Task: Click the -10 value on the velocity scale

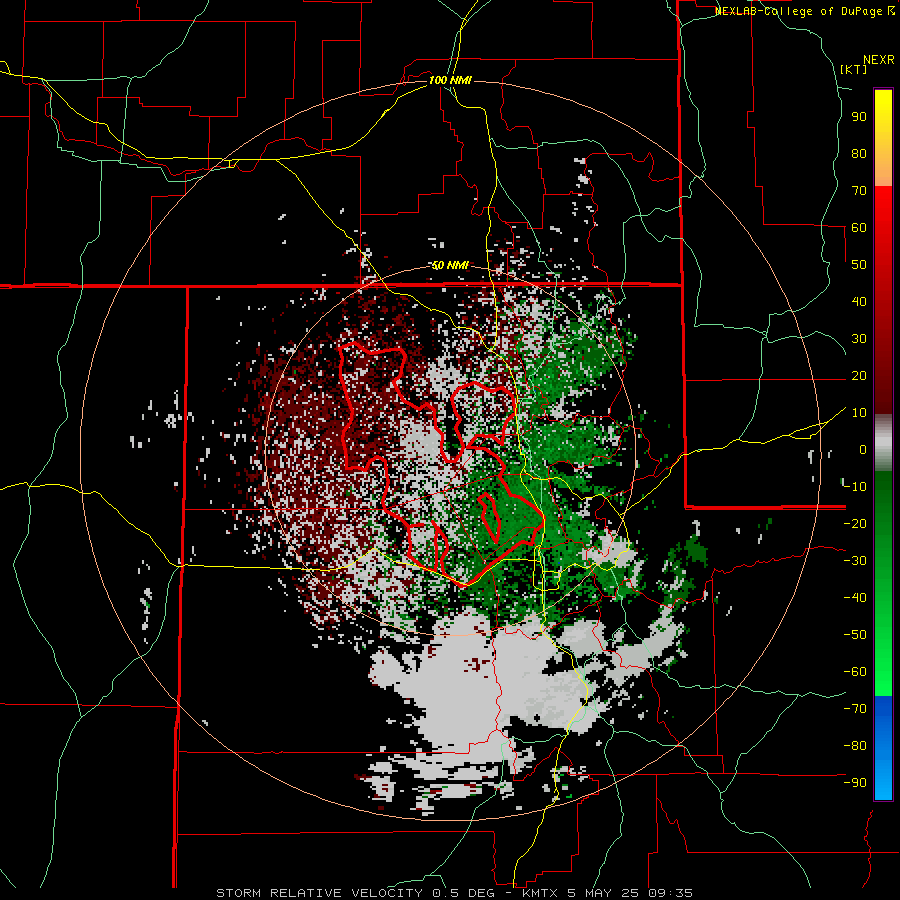Action: [x=855, y=487]
